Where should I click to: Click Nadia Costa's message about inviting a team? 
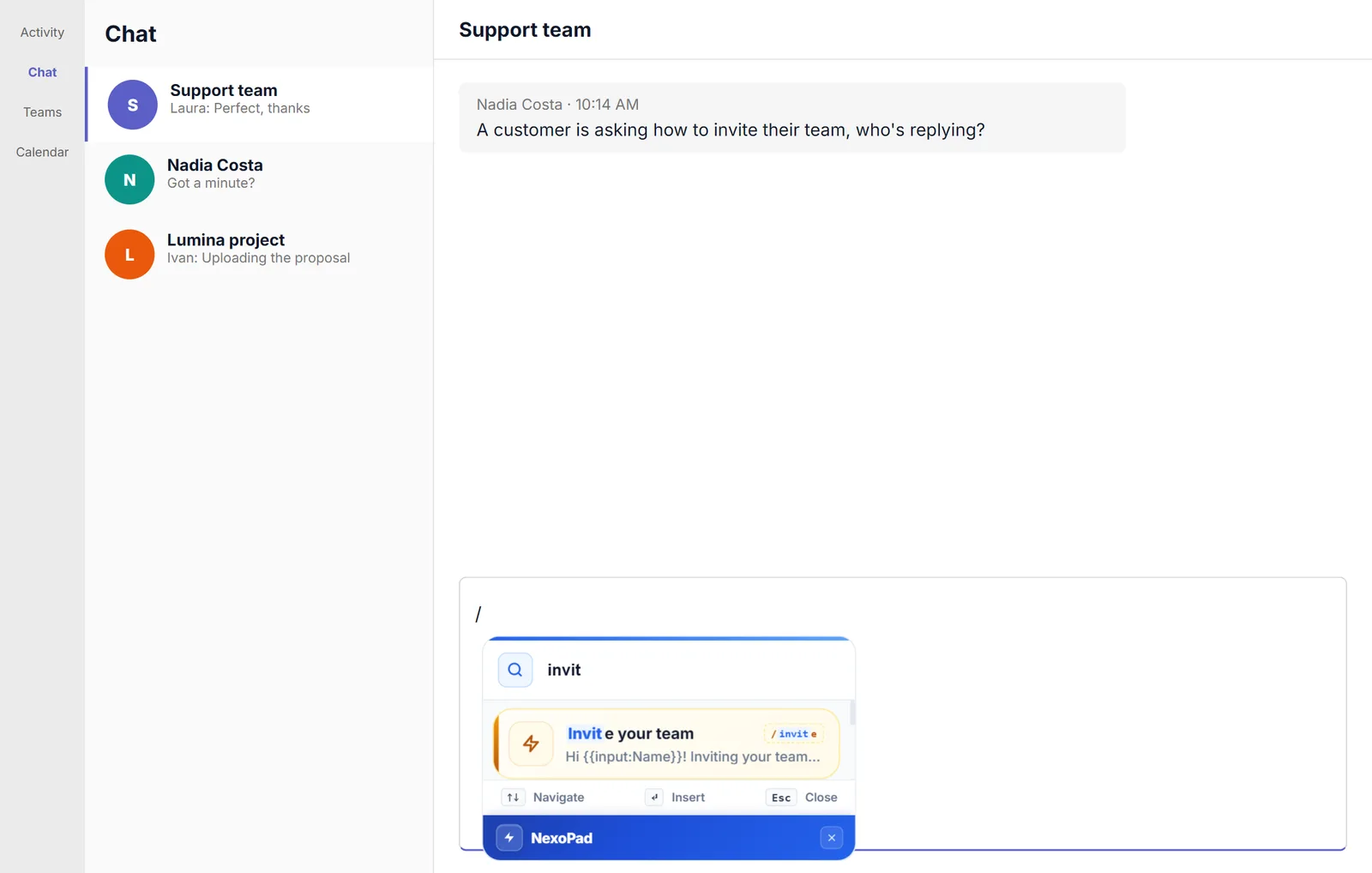pos(792,118)
